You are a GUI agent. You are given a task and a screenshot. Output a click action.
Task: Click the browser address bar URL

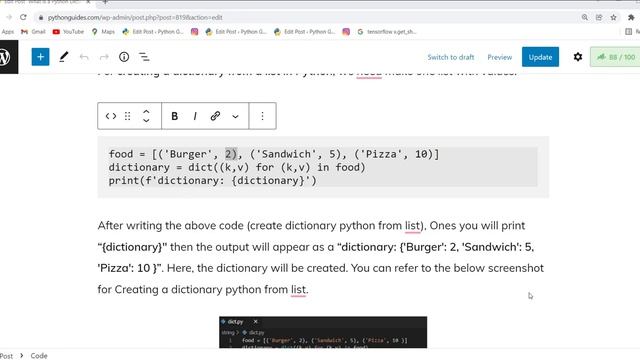click(135, 18)
